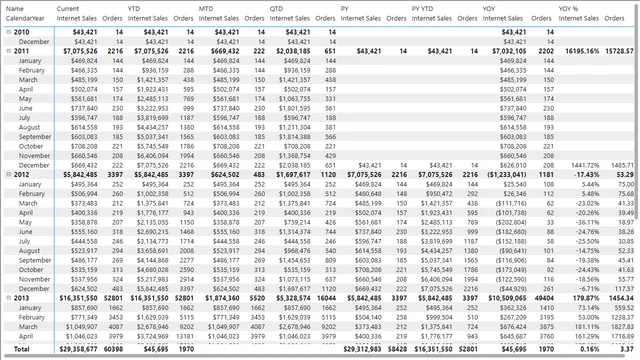Click the ($173,049) YOY cell
This screenshot has width=640, height=360.
tap(511, 269)
